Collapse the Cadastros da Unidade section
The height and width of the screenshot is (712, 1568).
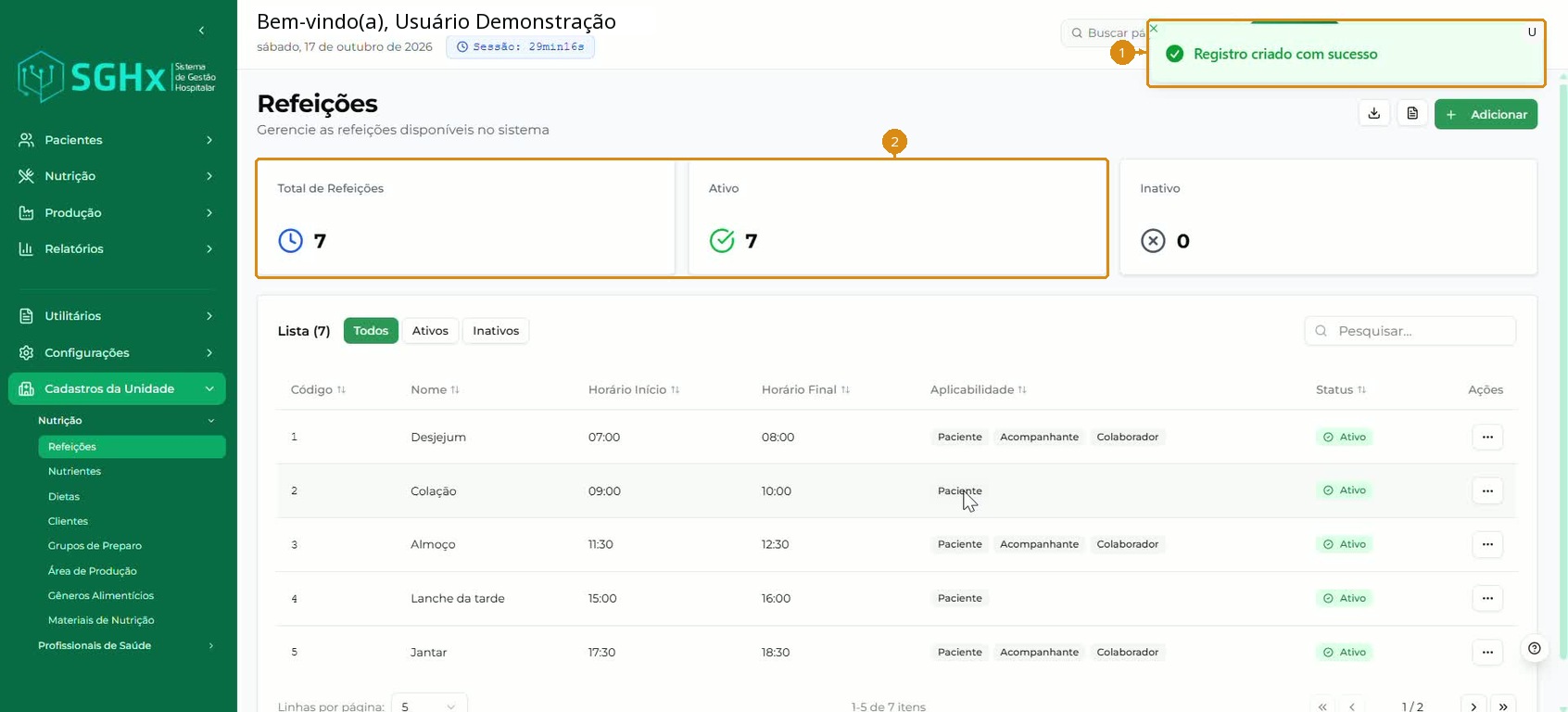pos(117,388)
